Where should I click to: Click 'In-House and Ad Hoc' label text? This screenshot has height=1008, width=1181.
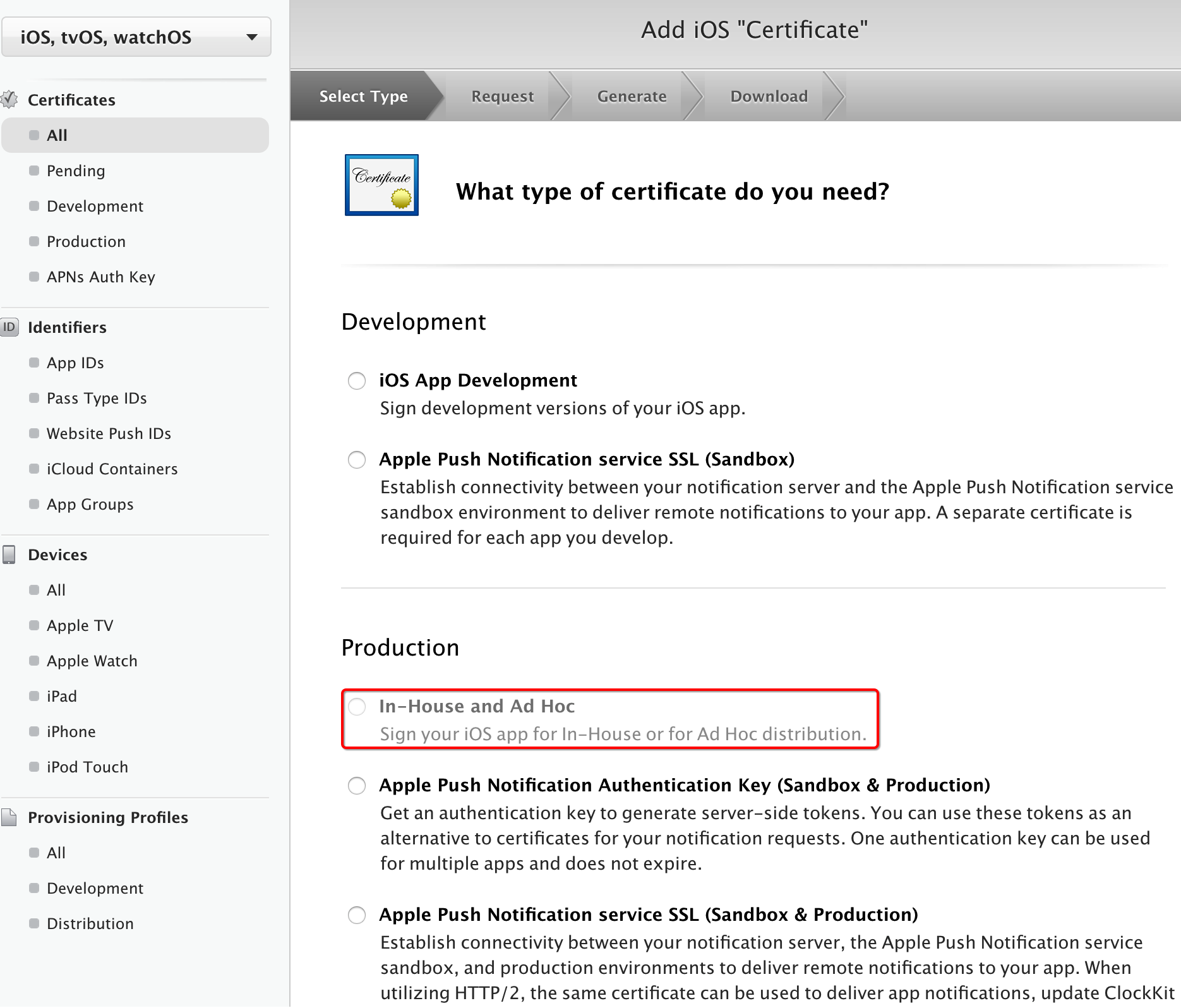tap(477, 706)
